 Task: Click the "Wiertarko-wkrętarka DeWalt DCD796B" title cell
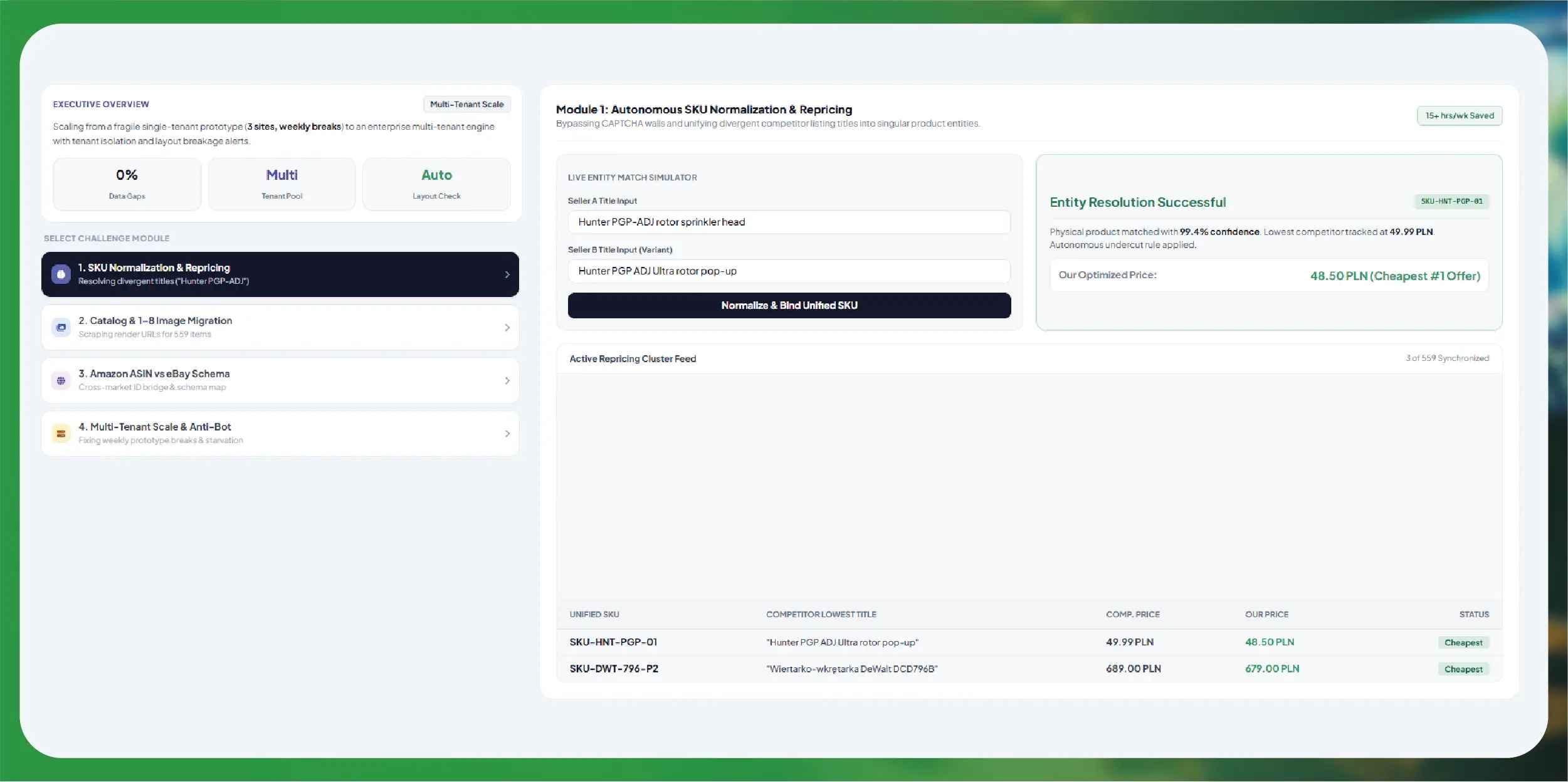pos(852,669)
